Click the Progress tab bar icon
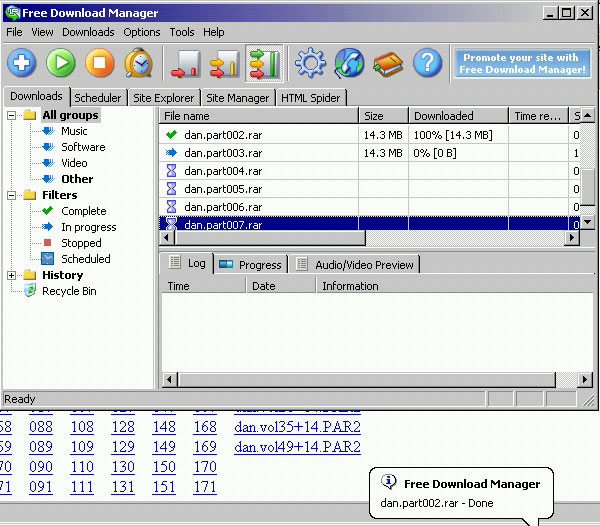The width and height of the screenshot is (600, 526). coord(226,264)
